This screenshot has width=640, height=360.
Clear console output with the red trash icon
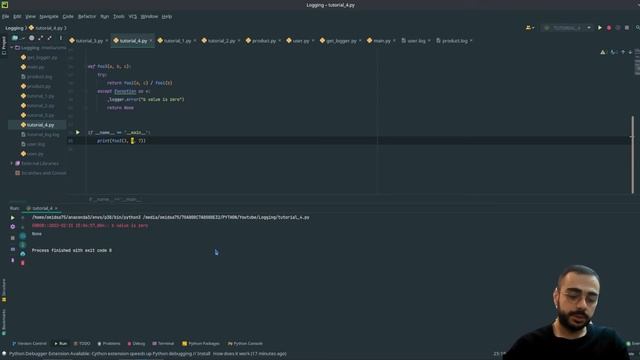tap(22, 263)
